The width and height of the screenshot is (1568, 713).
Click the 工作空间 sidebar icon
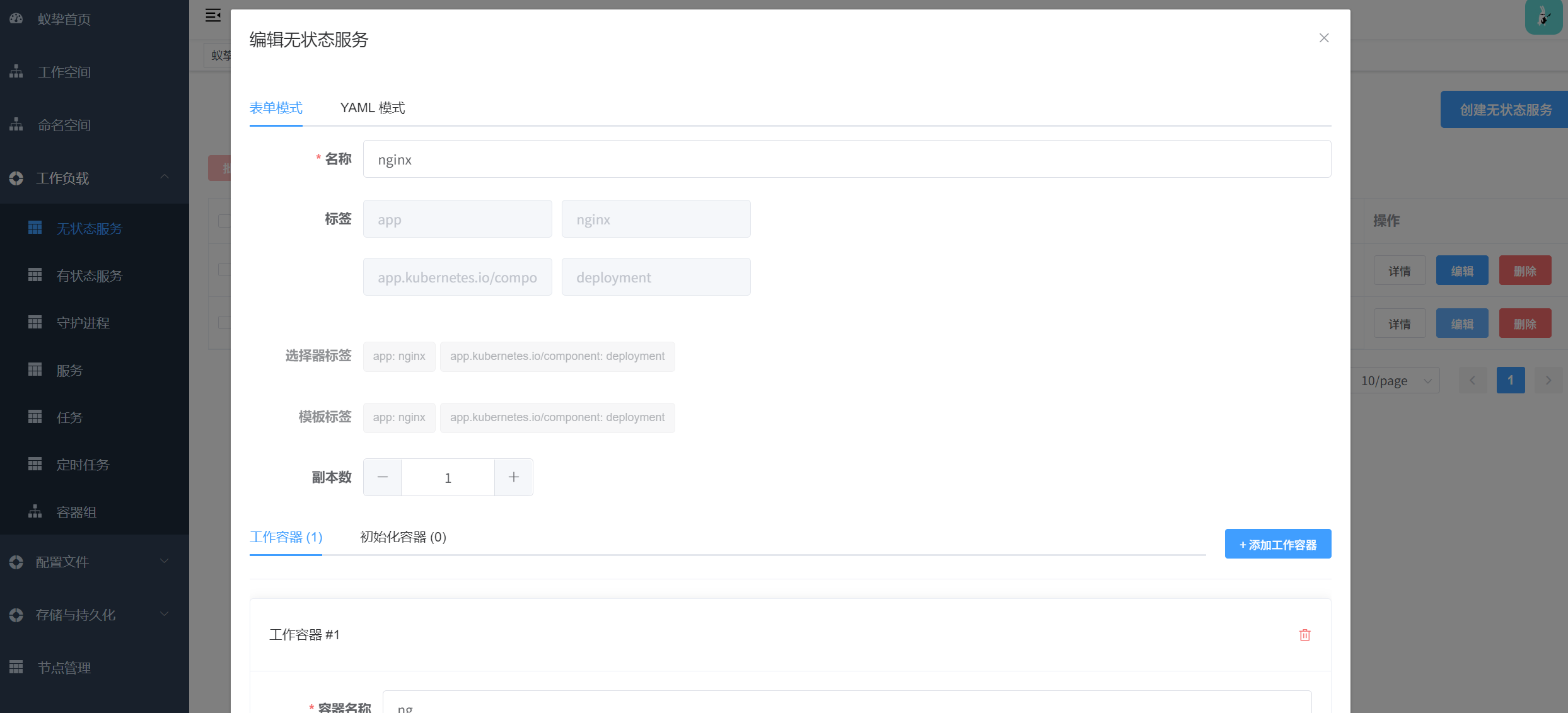(x=16, y=72)
